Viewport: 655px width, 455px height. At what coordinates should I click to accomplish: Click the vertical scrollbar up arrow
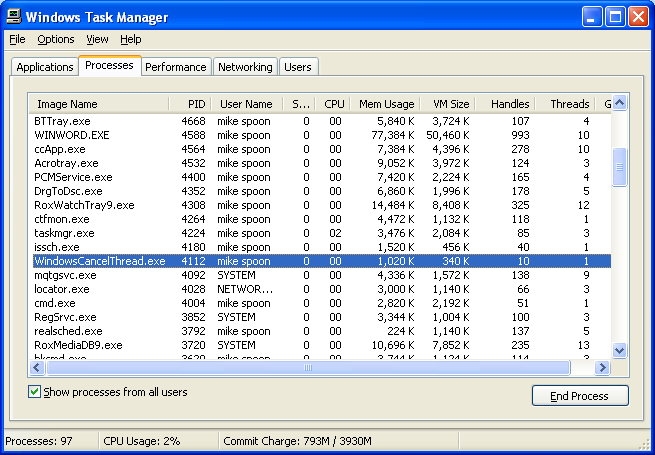619,102
